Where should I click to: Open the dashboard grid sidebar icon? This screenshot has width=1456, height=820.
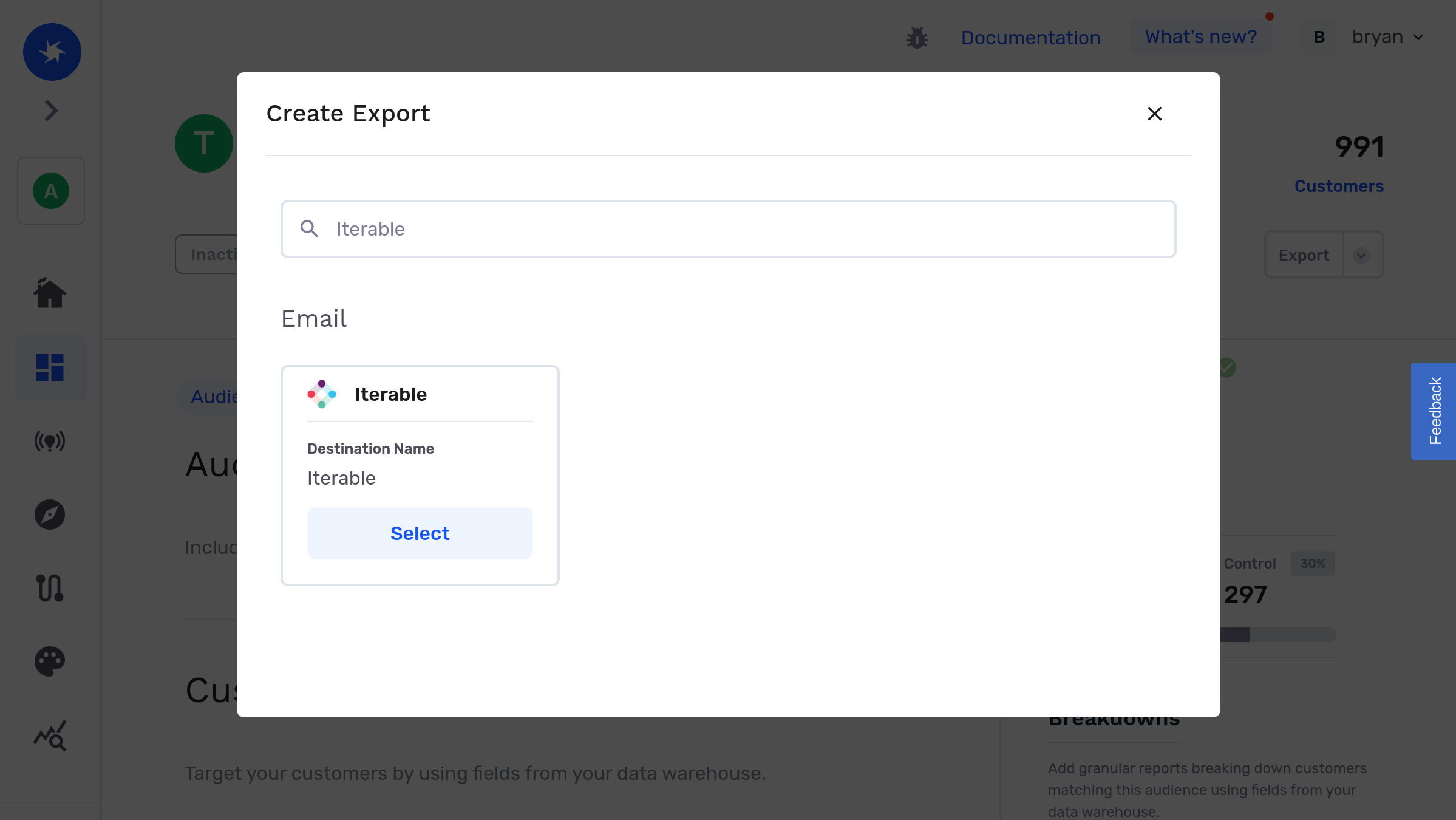click(50, 367)
